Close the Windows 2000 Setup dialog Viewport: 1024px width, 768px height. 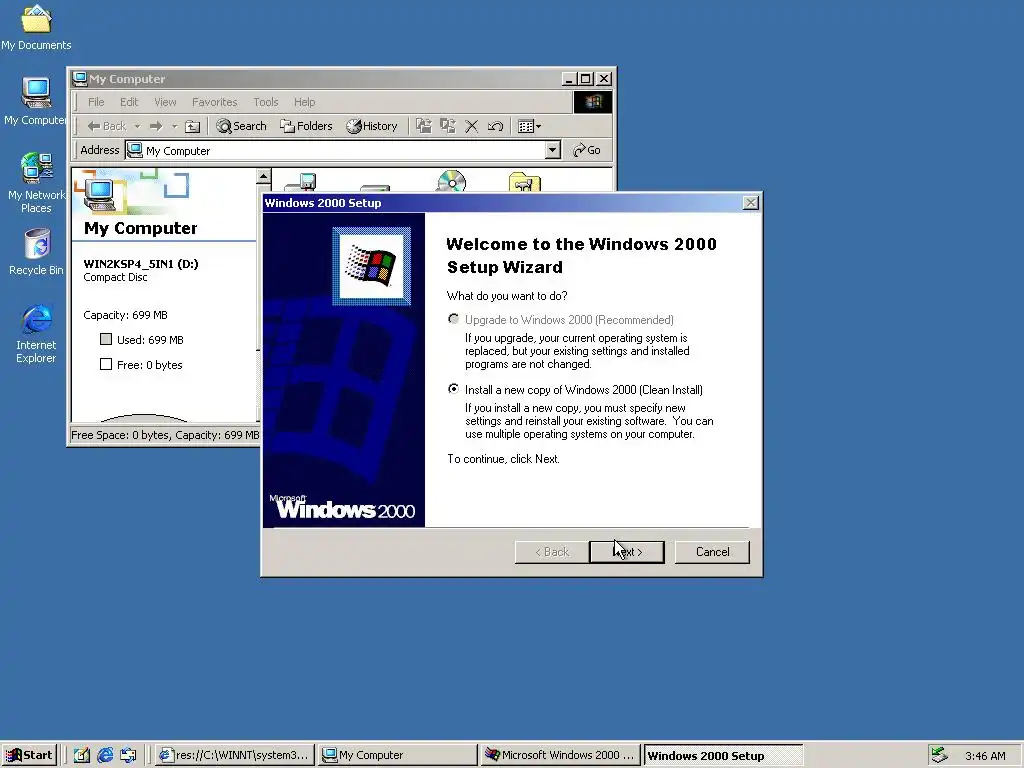tap(751, 203)
